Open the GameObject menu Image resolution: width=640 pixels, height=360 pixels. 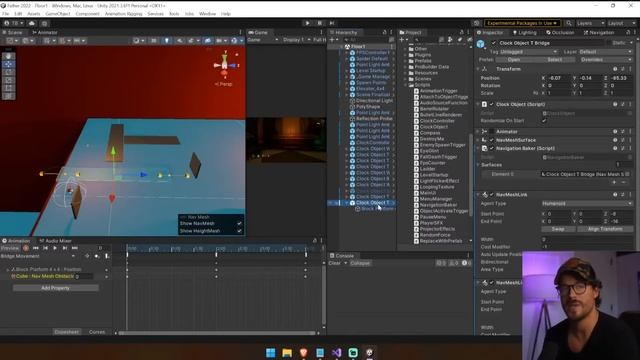click(x=58, y=13)
